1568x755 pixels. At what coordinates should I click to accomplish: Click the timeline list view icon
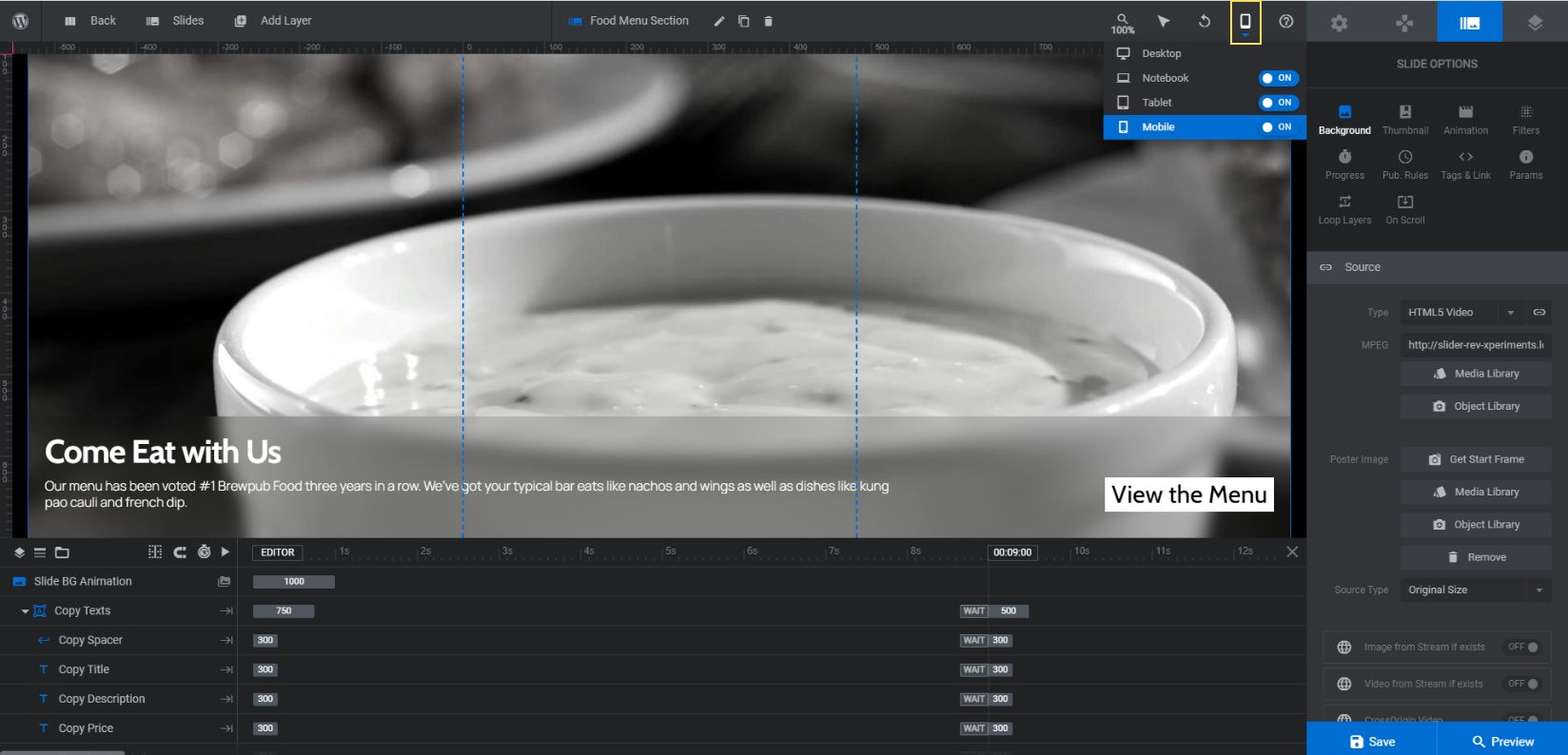point(40,552)
